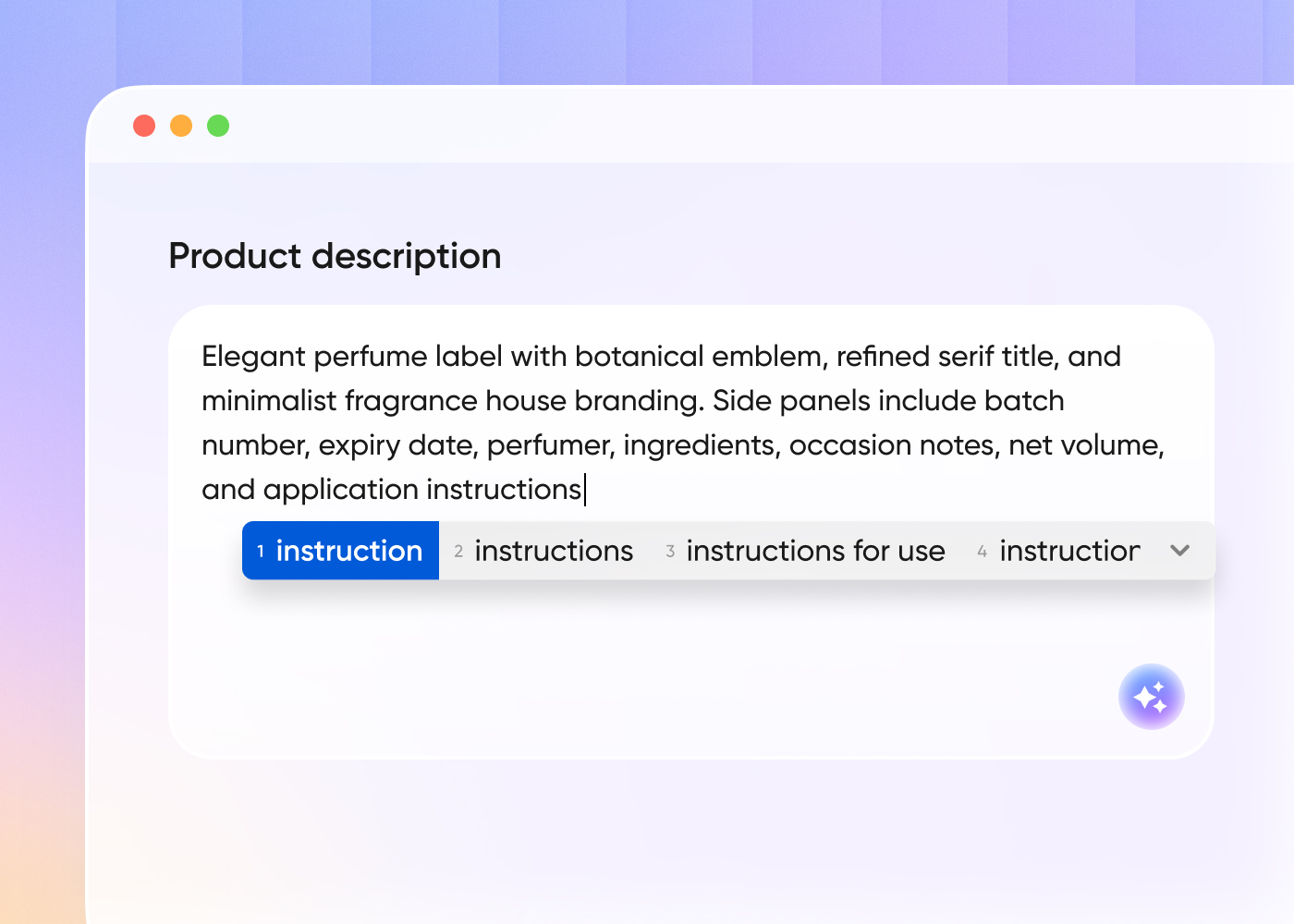Click the yellow minimize traffic light
Screen dimensions: 1294x924
(x=181, y=125)
